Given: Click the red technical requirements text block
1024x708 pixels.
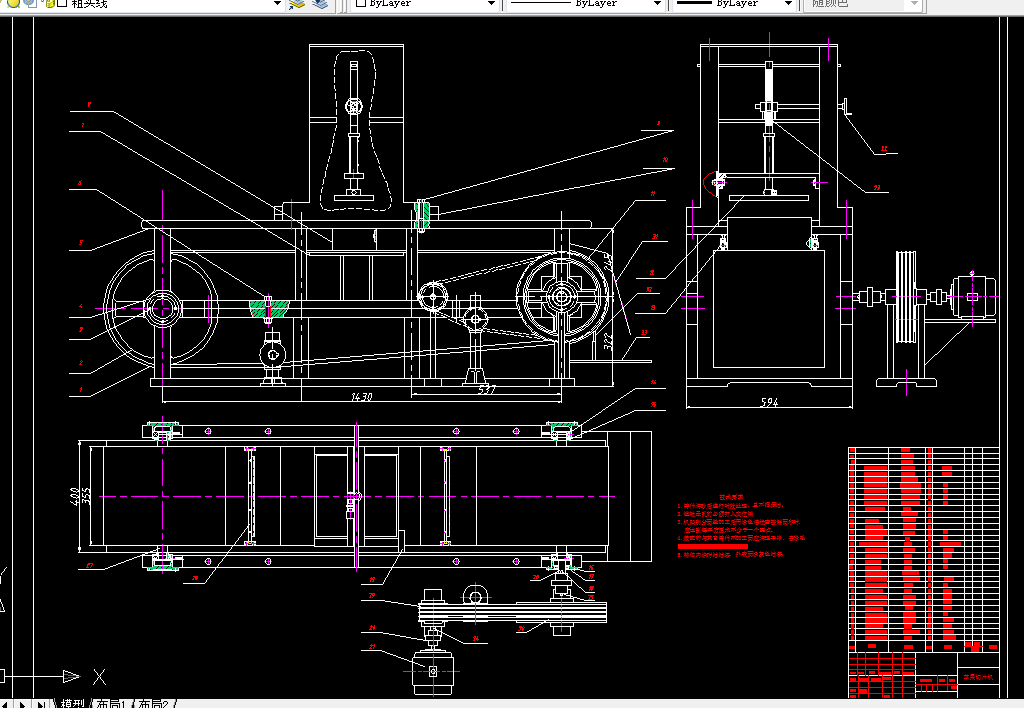Looking at the screenshot, I should (x=741, y=526).
